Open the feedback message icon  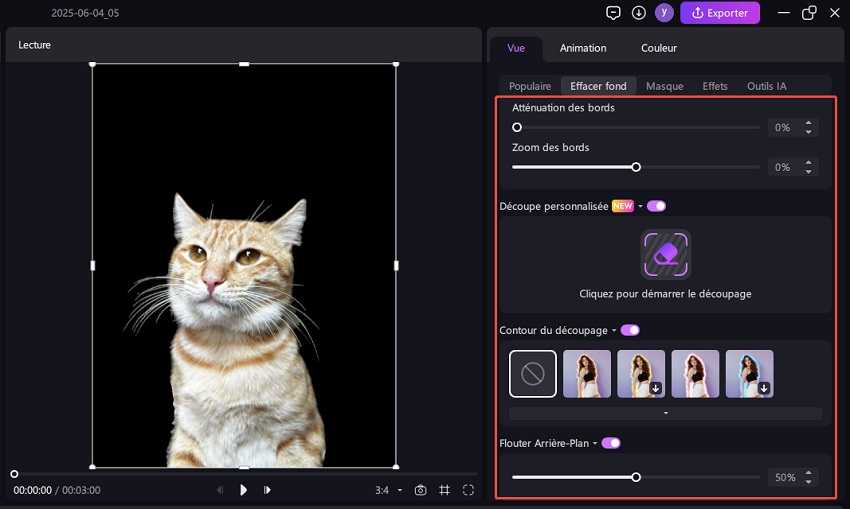click(x=614, y=13)
